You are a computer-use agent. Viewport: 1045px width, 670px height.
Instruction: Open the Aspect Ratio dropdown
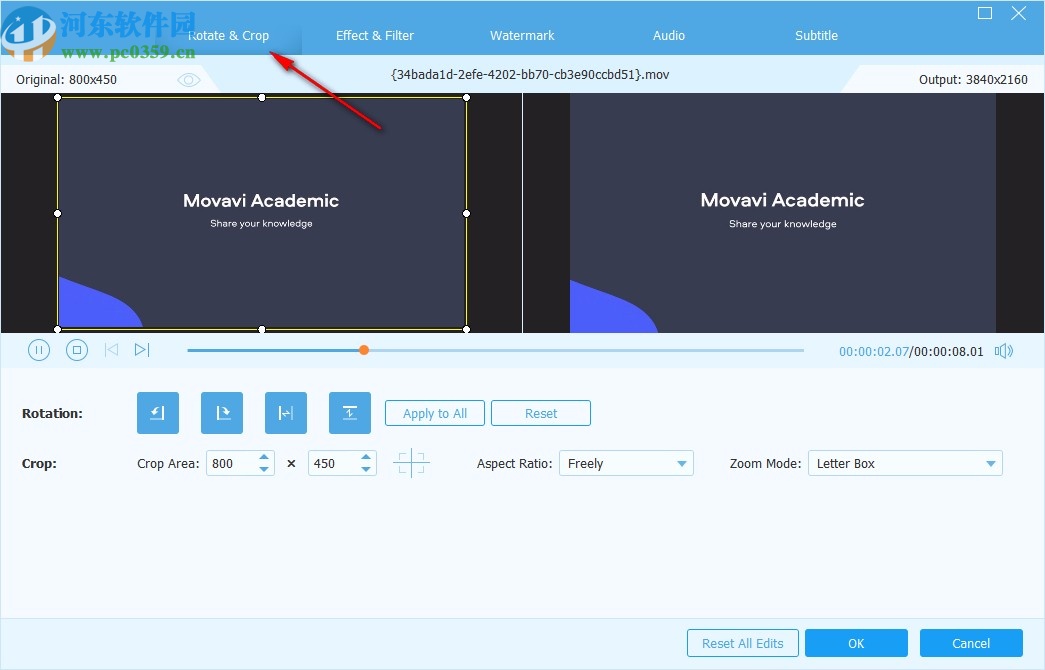[626, 463]
